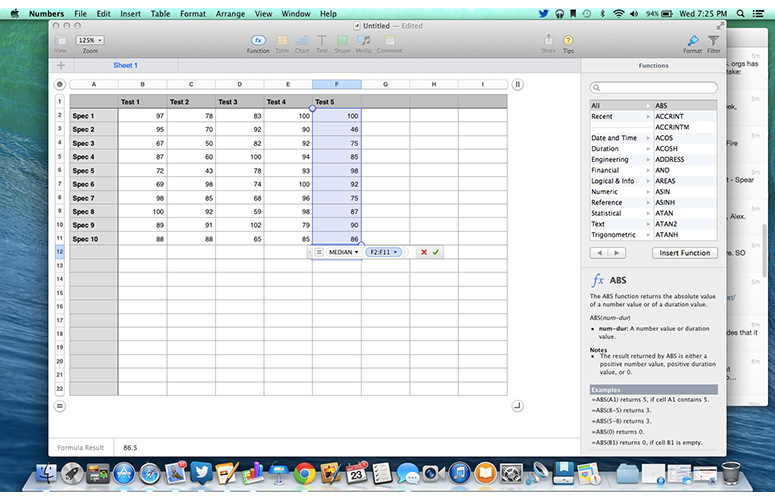The image size is (775, 500).
Task: Select the ACCRINT function in list
Action: click(685, 116)
